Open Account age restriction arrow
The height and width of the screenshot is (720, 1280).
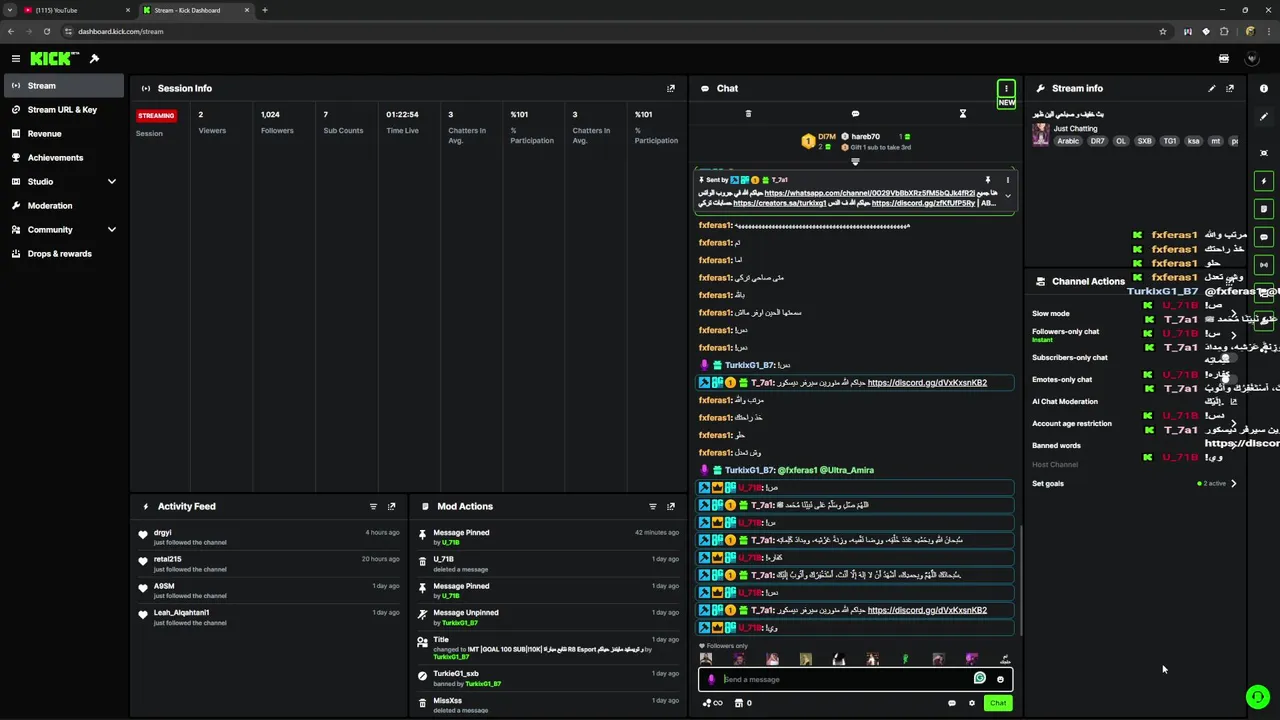1233,423
